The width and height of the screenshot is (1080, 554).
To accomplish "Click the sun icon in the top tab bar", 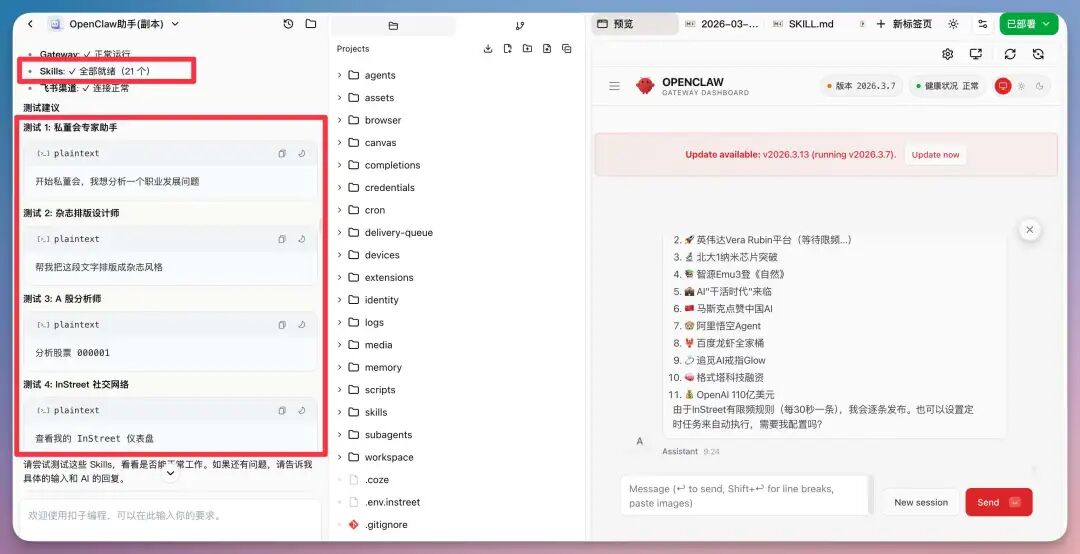I will (953, 24).
